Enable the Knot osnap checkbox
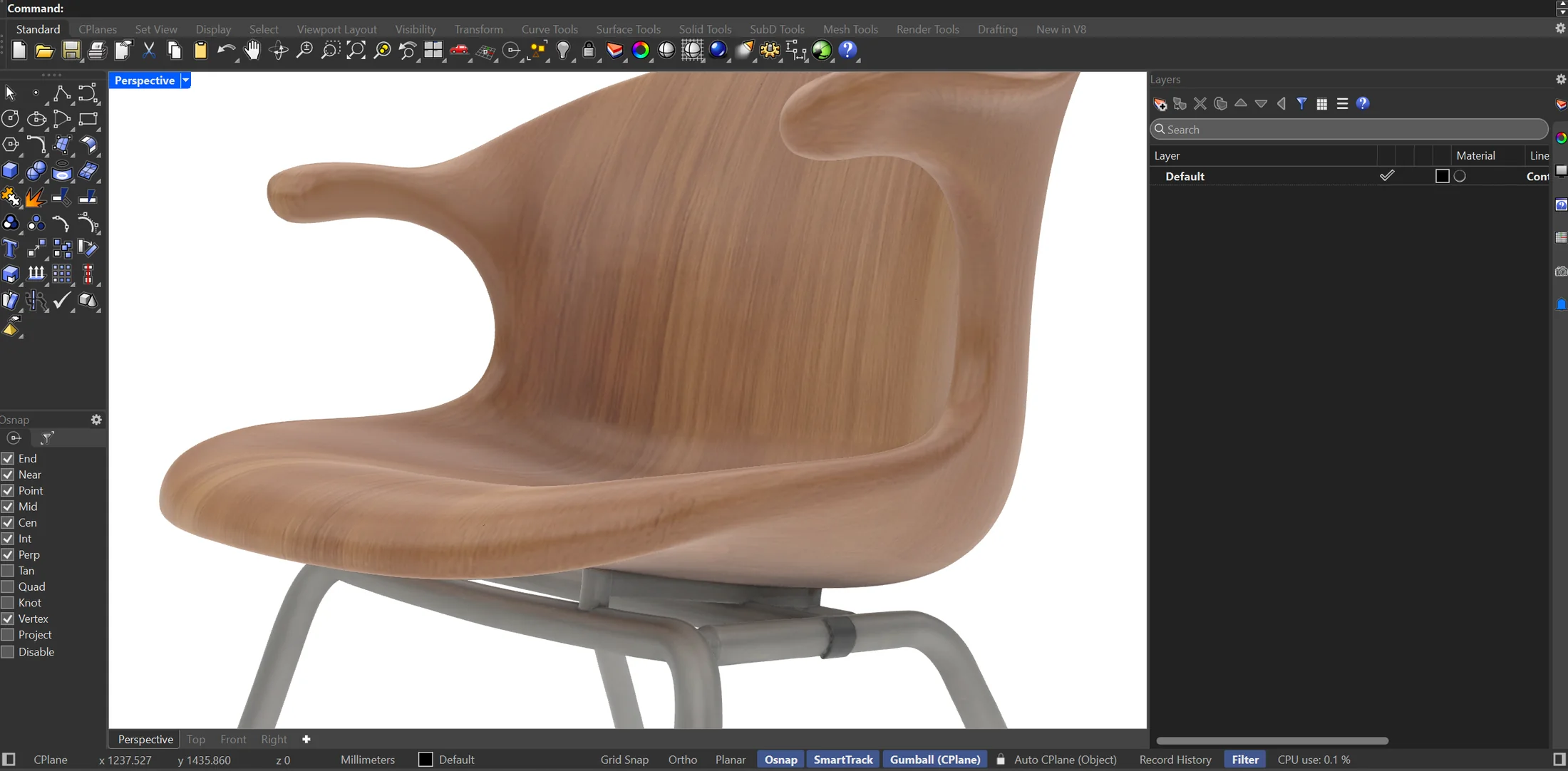The image size is (1568, 771). tap(8, 603)
